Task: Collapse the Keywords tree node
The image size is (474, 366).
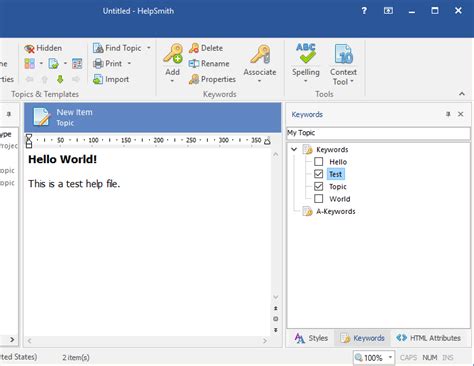Action: [294, 149]
